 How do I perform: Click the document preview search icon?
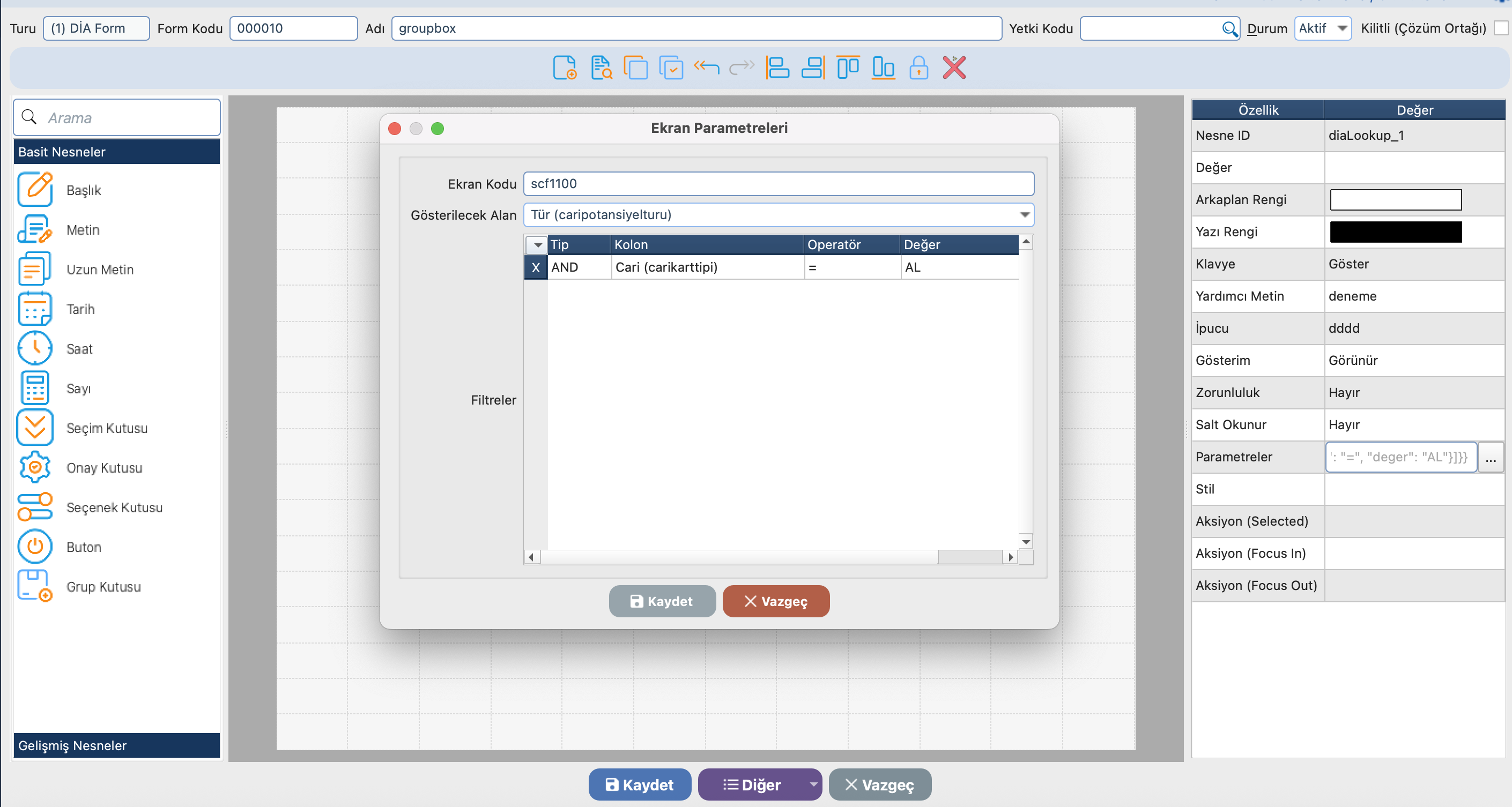[601, 68]
